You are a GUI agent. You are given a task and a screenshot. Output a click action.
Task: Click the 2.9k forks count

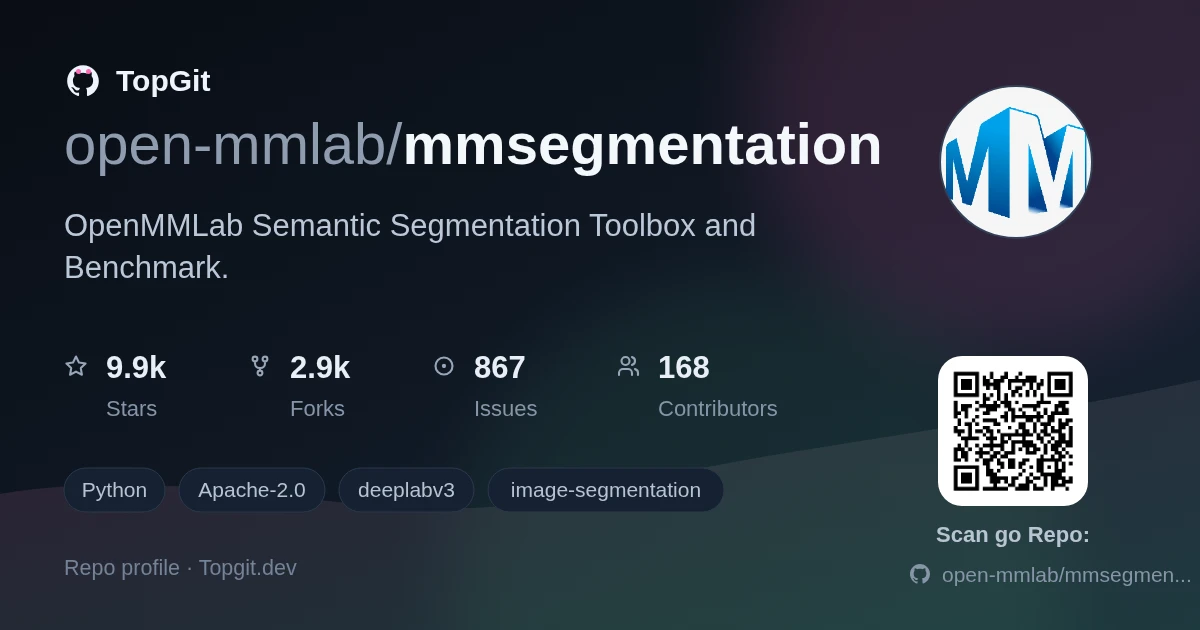320,368
